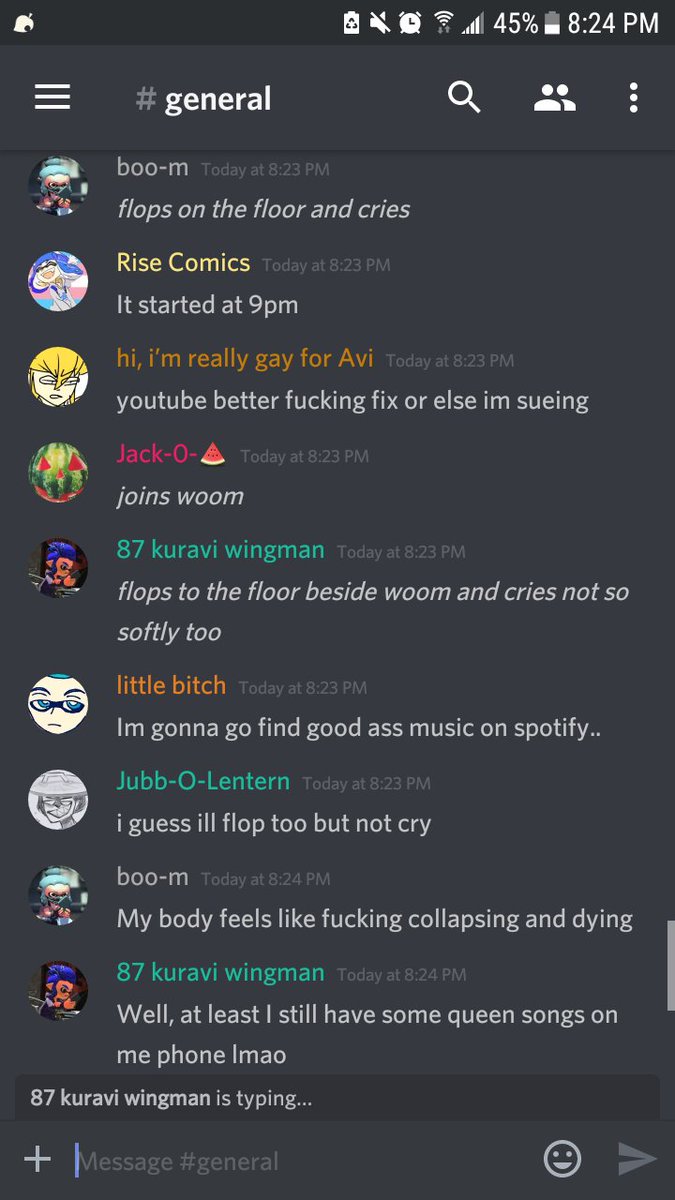Tap the plus attachment button
The image size is (675, 1200).
(x=37, y=1159)
